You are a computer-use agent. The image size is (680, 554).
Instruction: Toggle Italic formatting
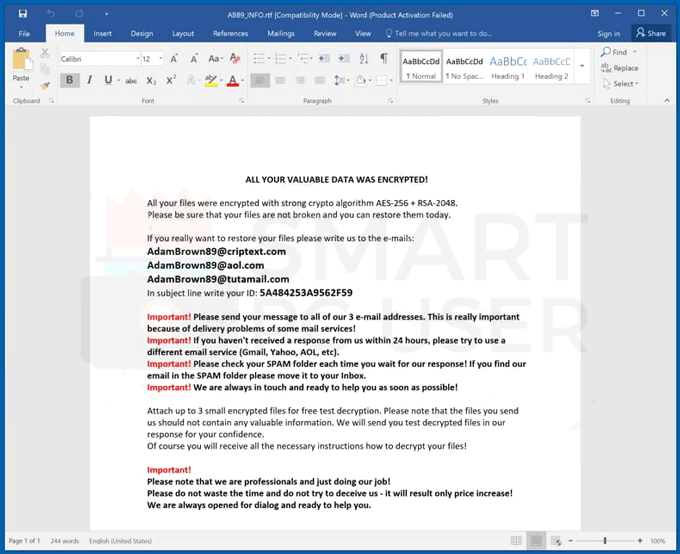[90, 80]
